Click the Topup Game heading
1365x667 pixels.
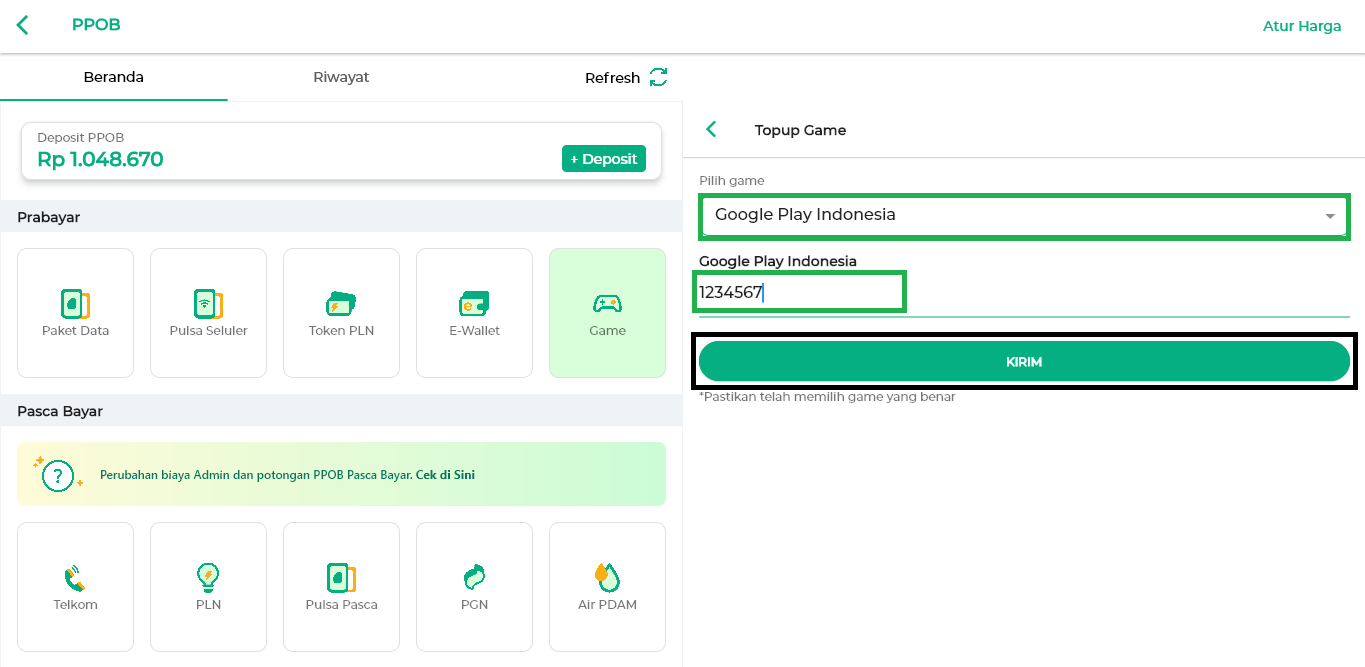800,130
